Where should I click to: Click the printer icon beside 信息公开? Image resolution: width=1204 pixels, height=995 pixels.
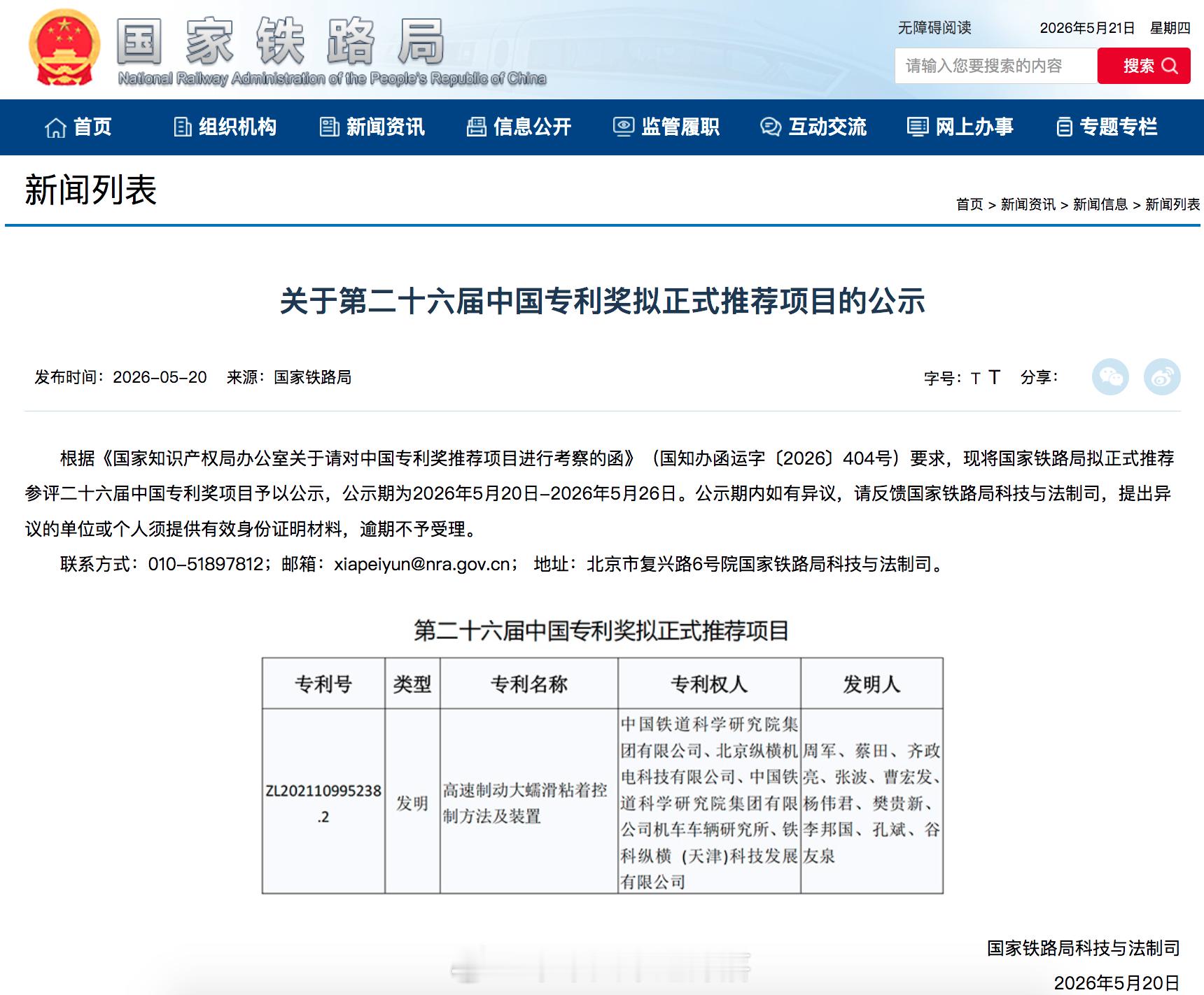(476, 127)
